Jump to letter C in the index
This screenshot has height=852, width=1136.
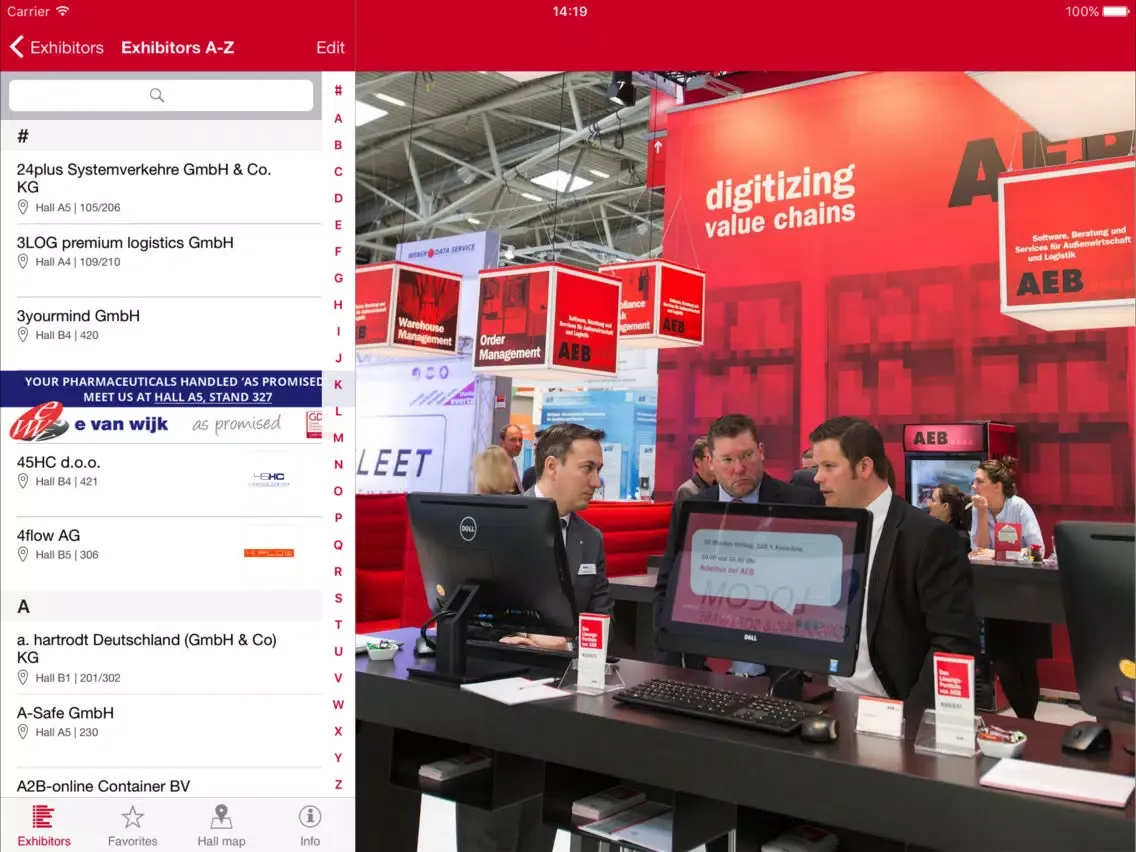pyautogui.click(x=338, y=172)
